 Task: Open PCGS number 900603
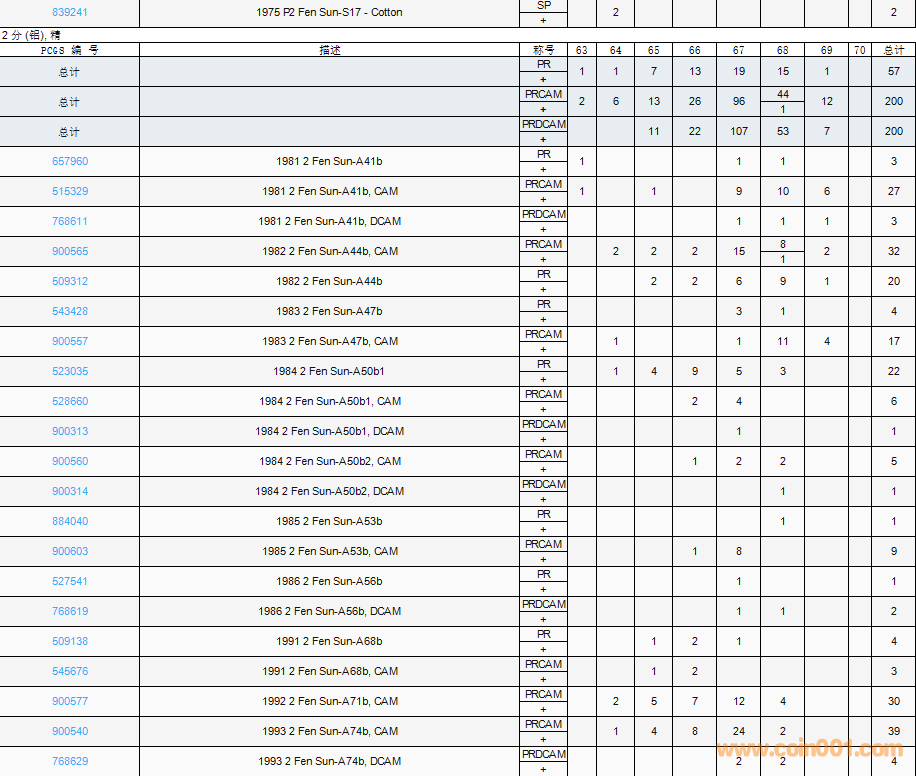(x=69, y=551)
